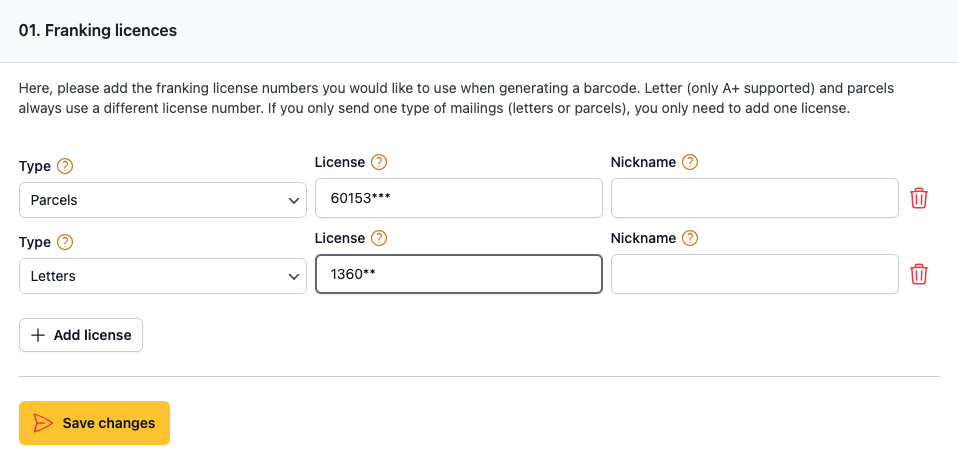Delete the Parcels license with trash icon
The height and width of the screenshot is (463, 958).
pos(919,199)
